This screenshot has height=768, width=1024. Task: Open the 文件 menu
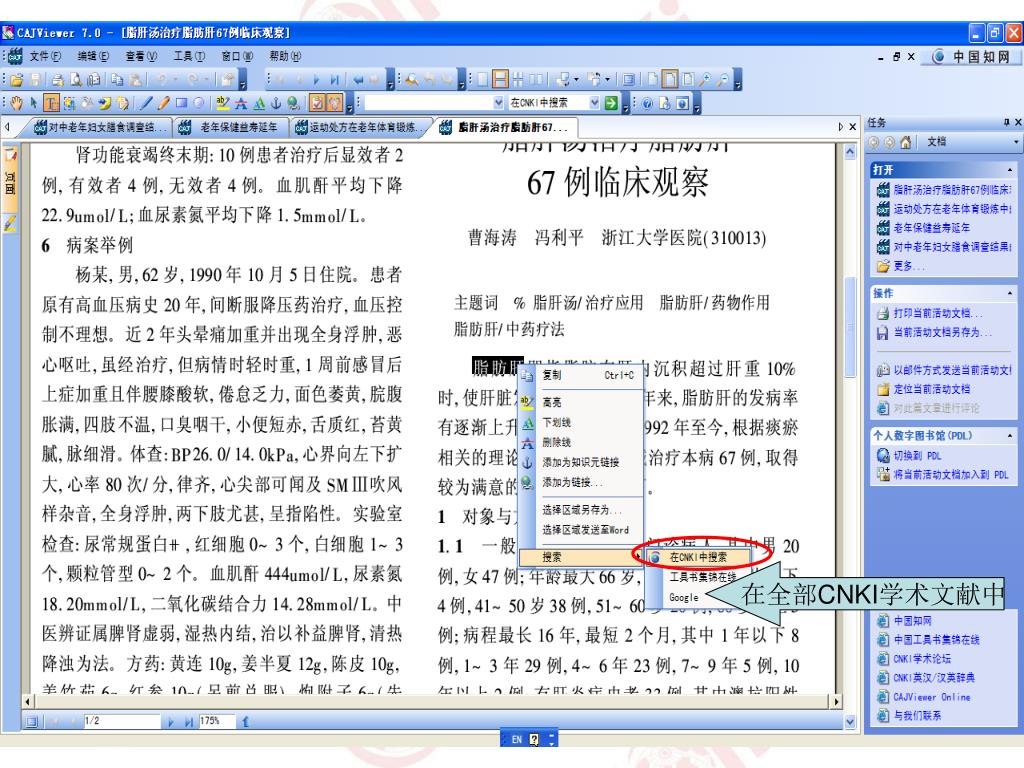tap(45, 56)
